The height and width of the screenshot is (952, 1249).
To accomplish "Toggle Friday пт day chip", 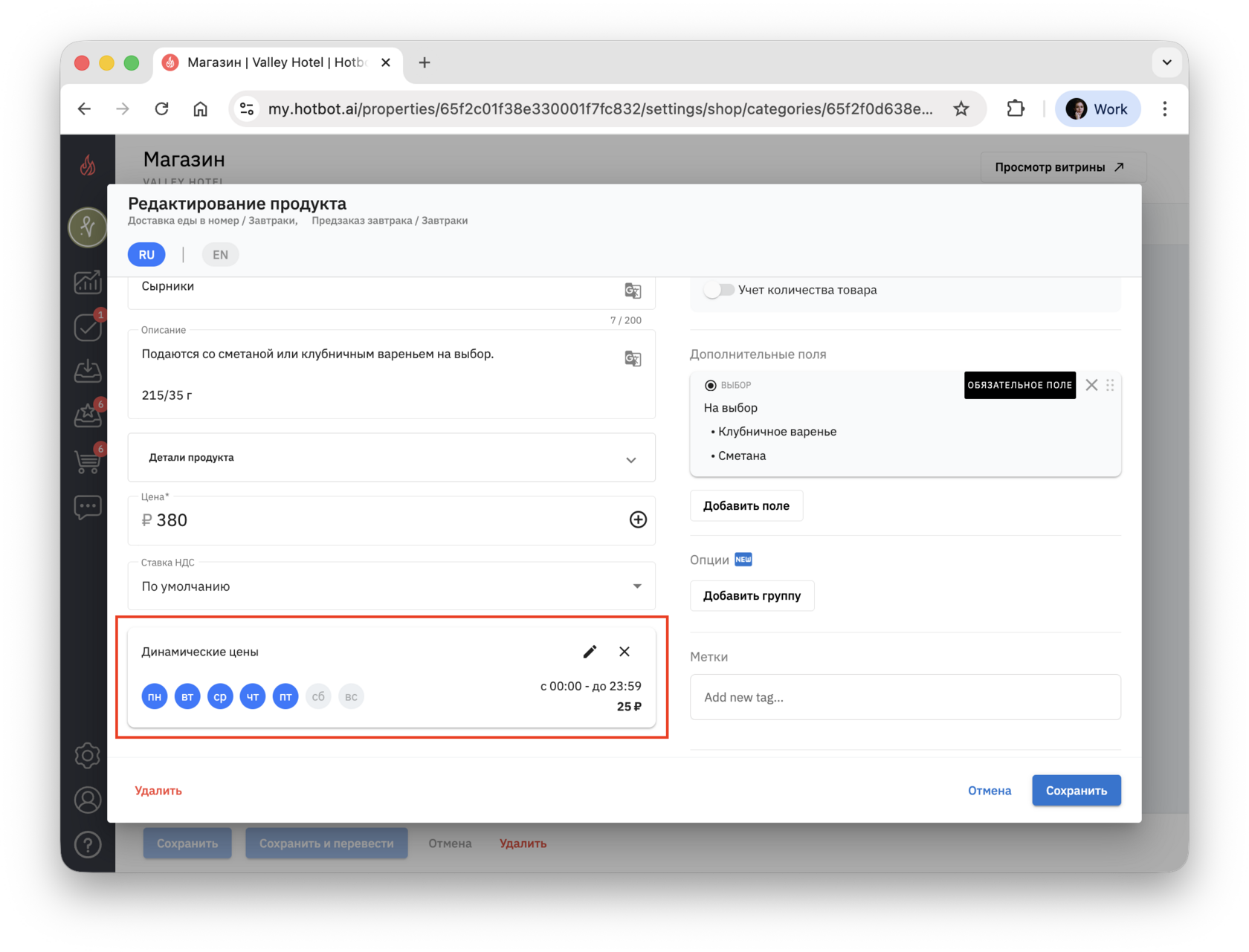I will click(285, 696).
